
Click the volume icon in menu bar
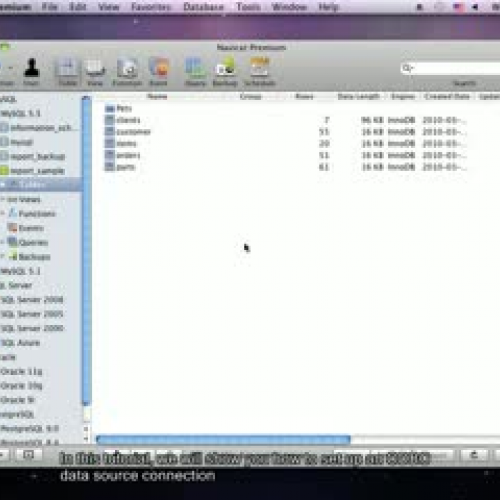point(475,7)
